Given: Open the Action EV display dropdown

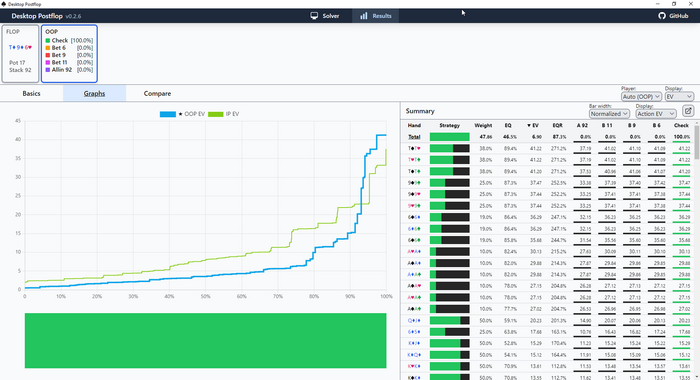Looking at the screenshot, I should [655, 114].
